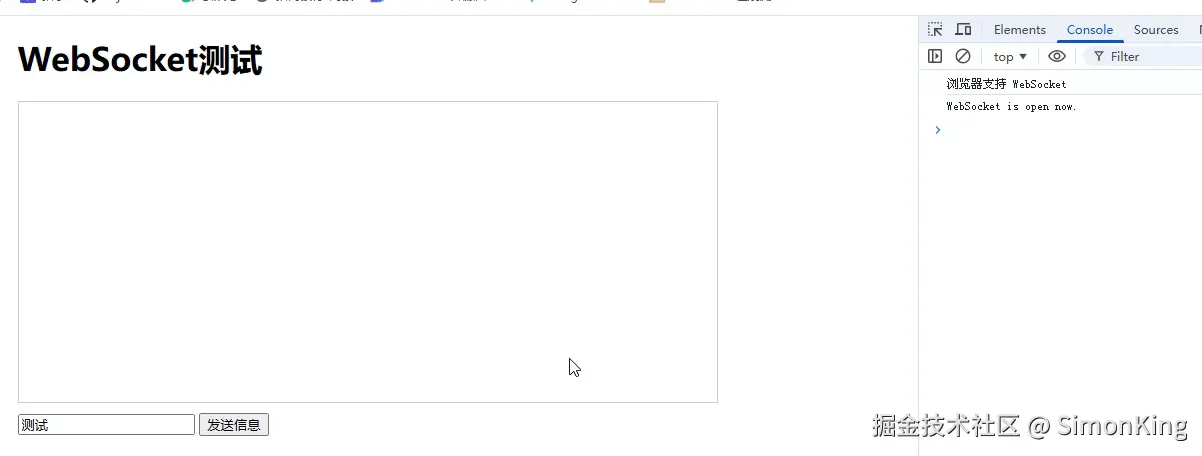The image size is (1202, 456).
Task: Click the WebSocket测试 page heading
Action: 140,61
